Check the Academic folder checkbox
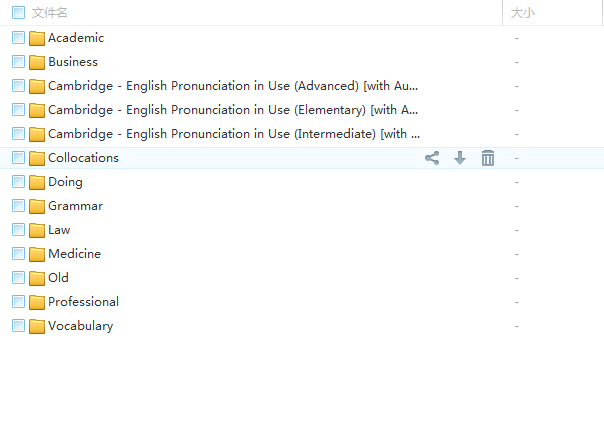The width and height of the screenshot is (604, 426). coord(18,38)
